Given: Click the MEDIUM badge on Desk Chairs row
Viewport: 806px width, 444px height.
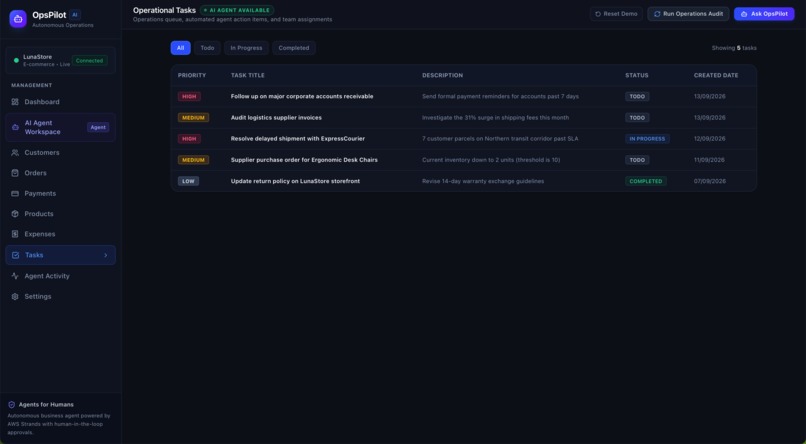Looking at the screenshot, I should tap(193, 160).
